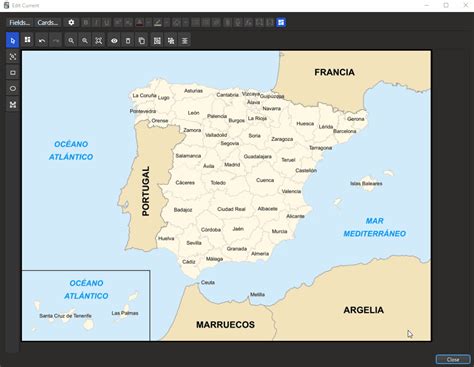Click the remove formatting eraser
This screenshot has width=474, height=367.
177,23
